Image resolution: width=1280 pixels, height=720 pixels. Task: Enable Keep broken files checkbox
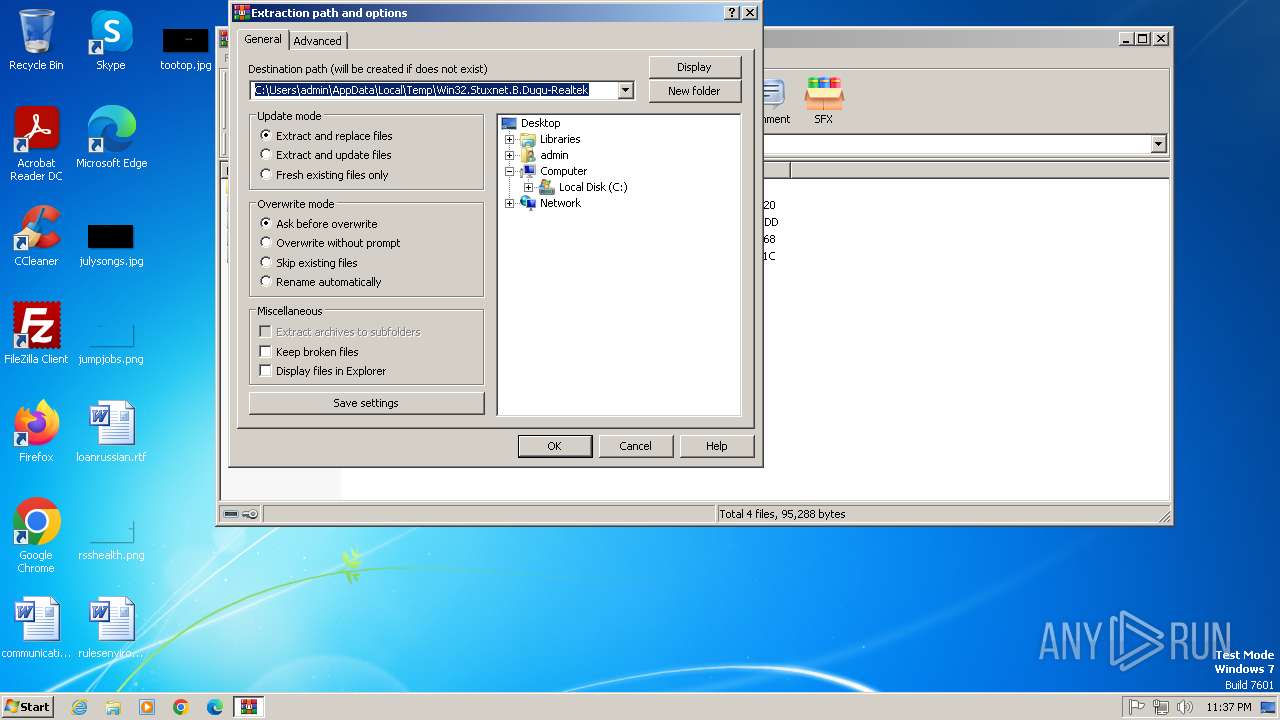(309, 352)
